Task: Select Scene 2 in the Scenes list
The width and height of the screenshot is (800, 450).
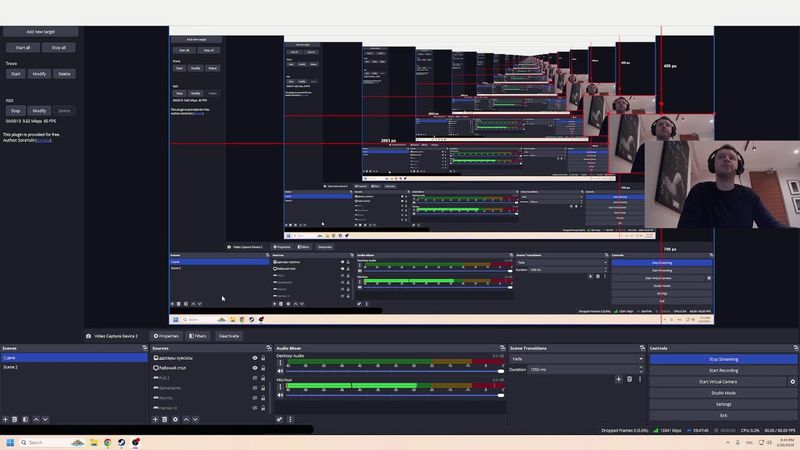Action: (10, 367)
